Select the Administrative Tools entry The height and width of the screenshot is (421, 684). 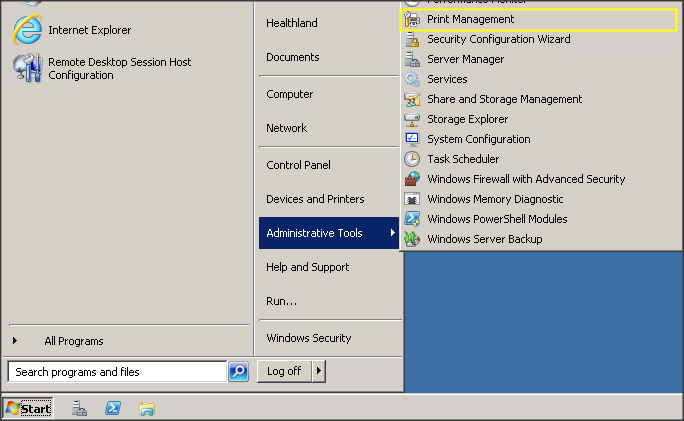pos(329,233)
